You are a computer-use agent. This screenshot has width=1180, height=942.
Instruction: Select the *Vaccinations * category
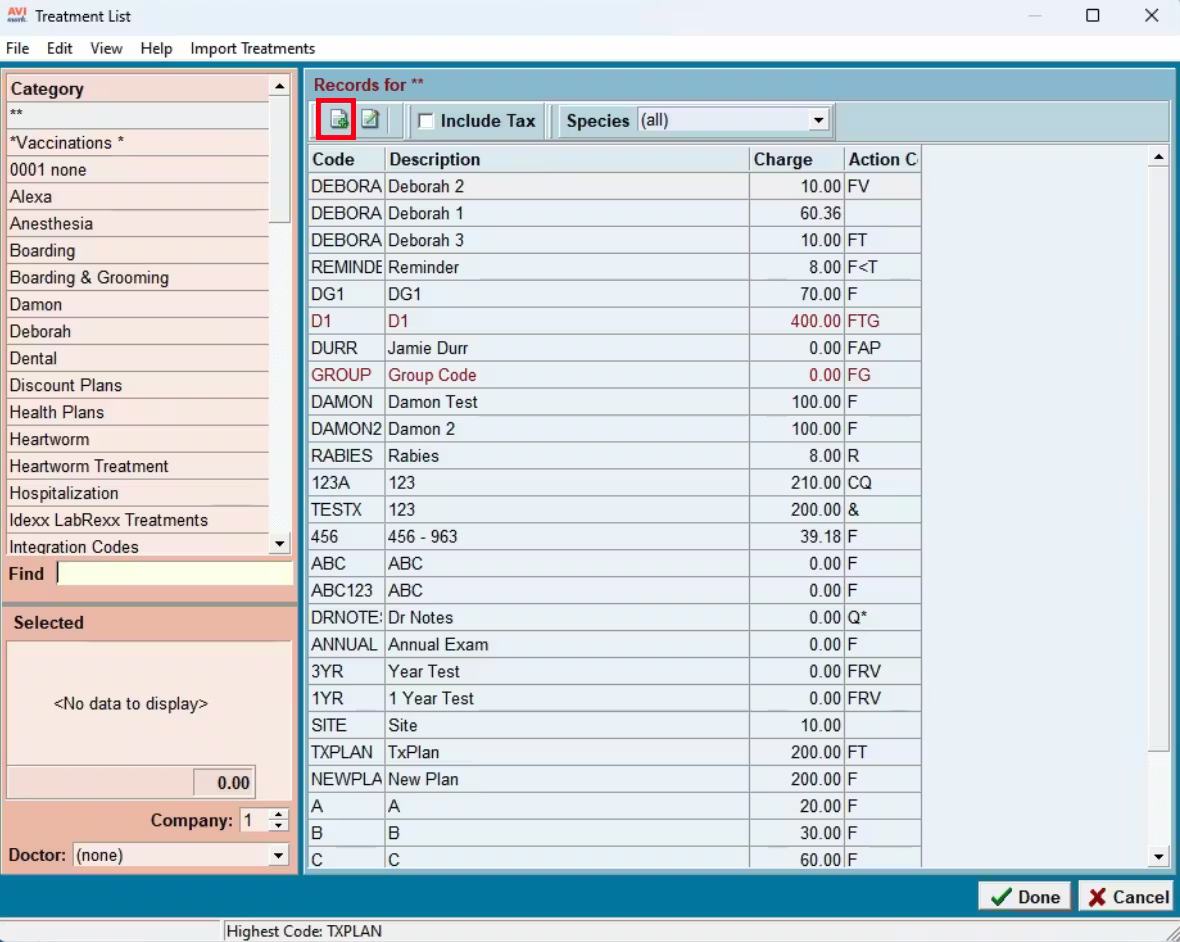138,143
